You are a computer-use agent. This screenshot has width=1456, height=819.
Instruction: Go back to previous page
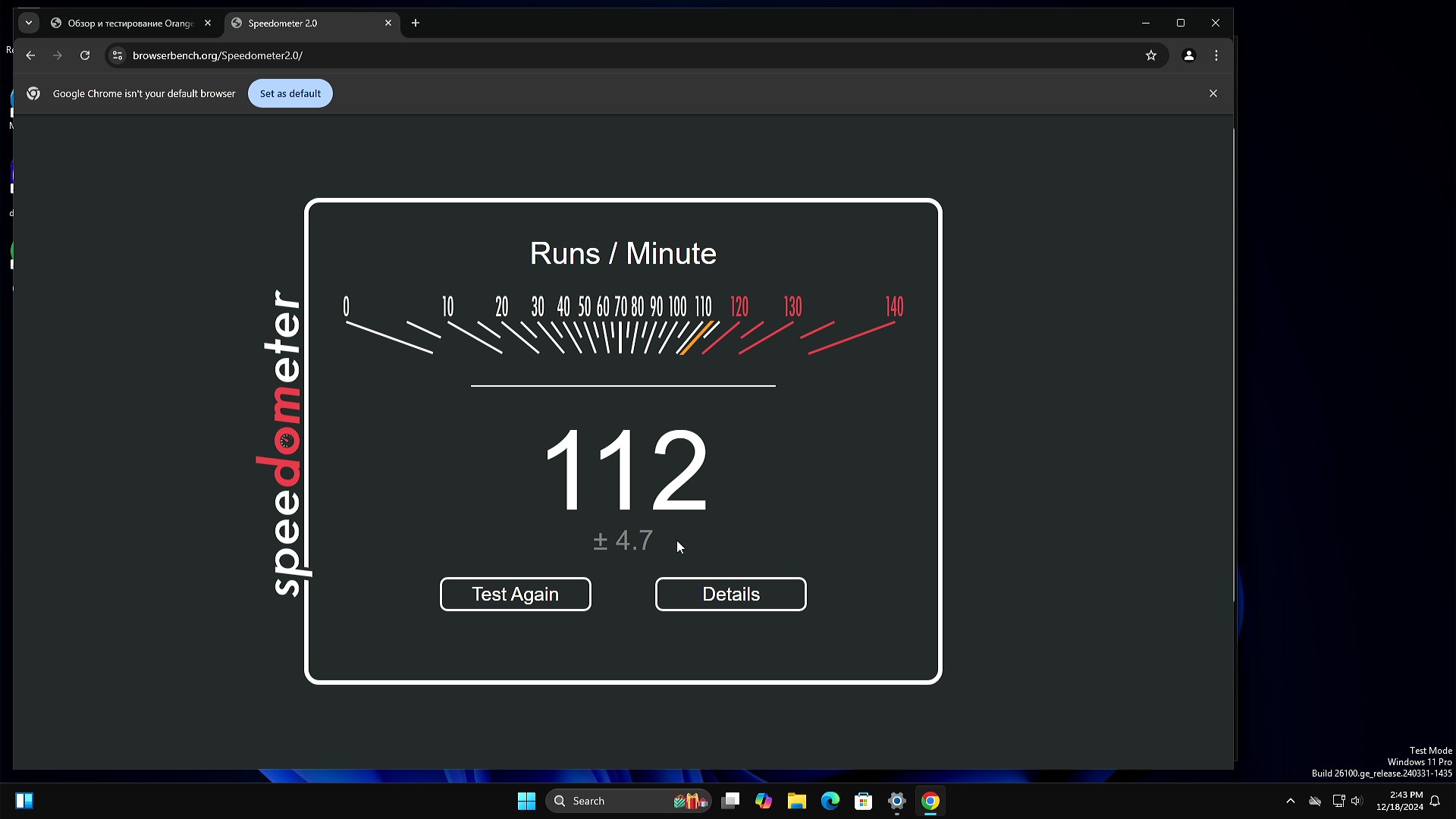(30, 55)
